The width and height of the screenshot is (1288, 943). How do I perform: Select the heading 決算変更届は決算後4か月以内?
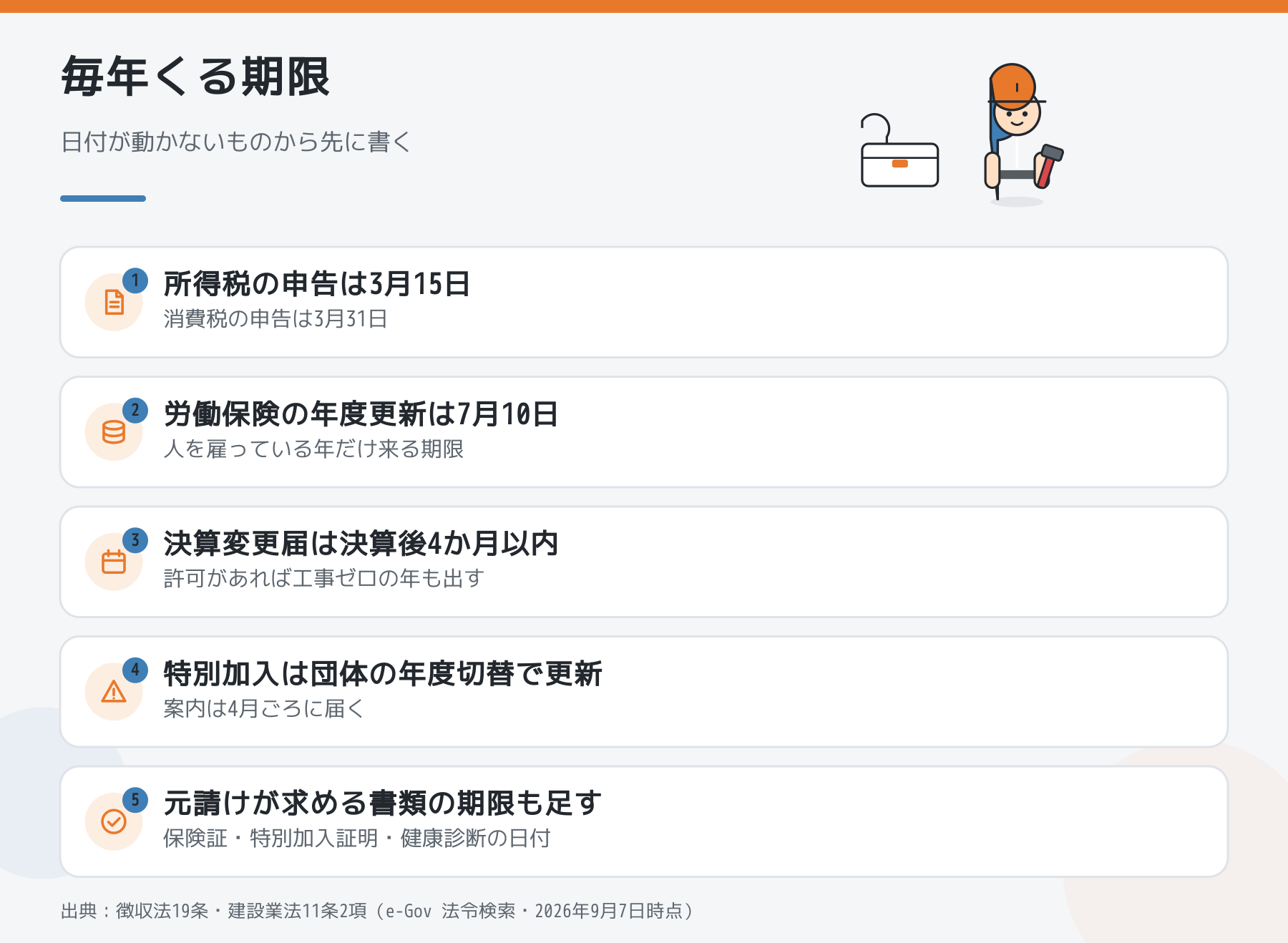point(361,544)
